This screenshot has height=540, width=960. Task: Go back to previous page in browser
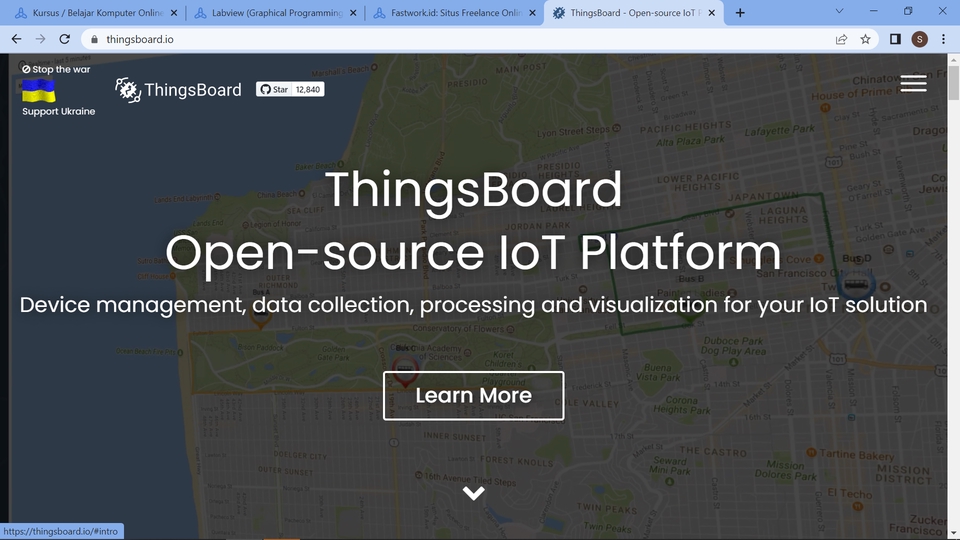click(17, 39)
